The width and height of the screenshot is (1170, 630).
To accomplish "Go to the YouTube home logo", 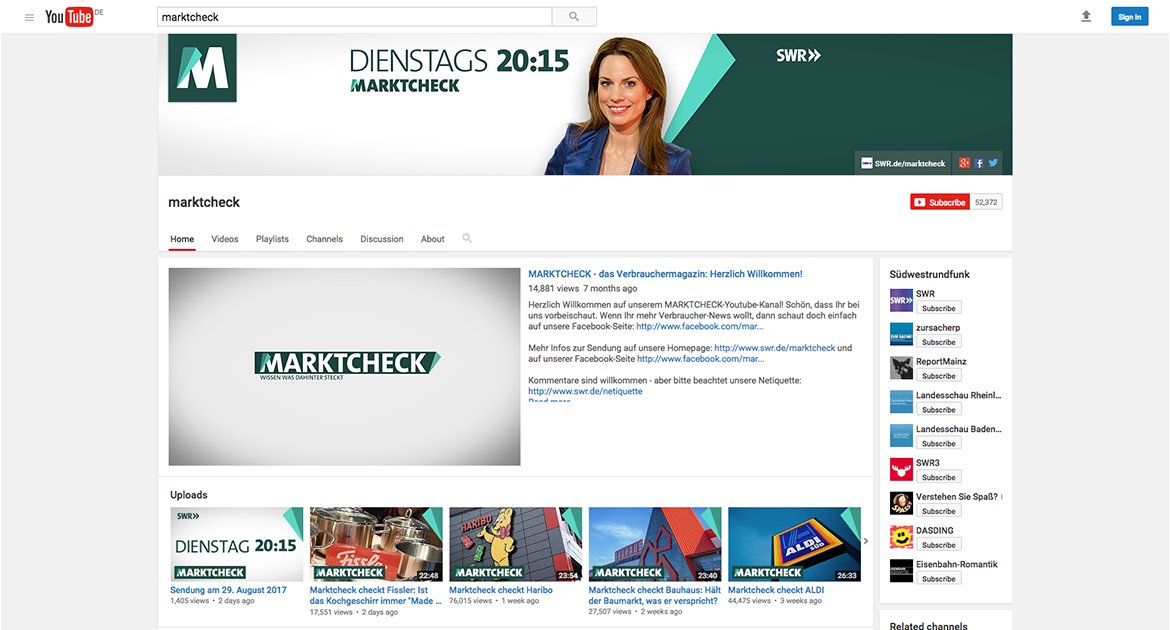I will [69, 16].
